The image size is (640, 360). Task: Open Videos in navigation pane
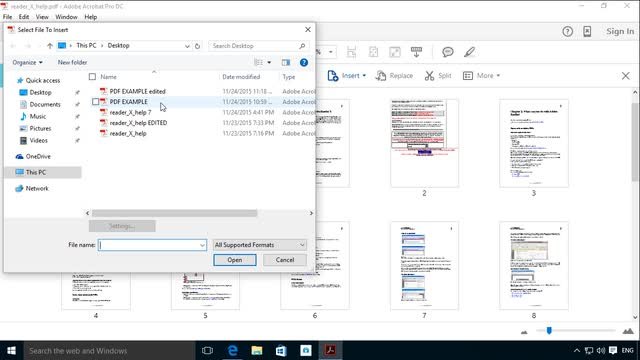tap(38, 140)
